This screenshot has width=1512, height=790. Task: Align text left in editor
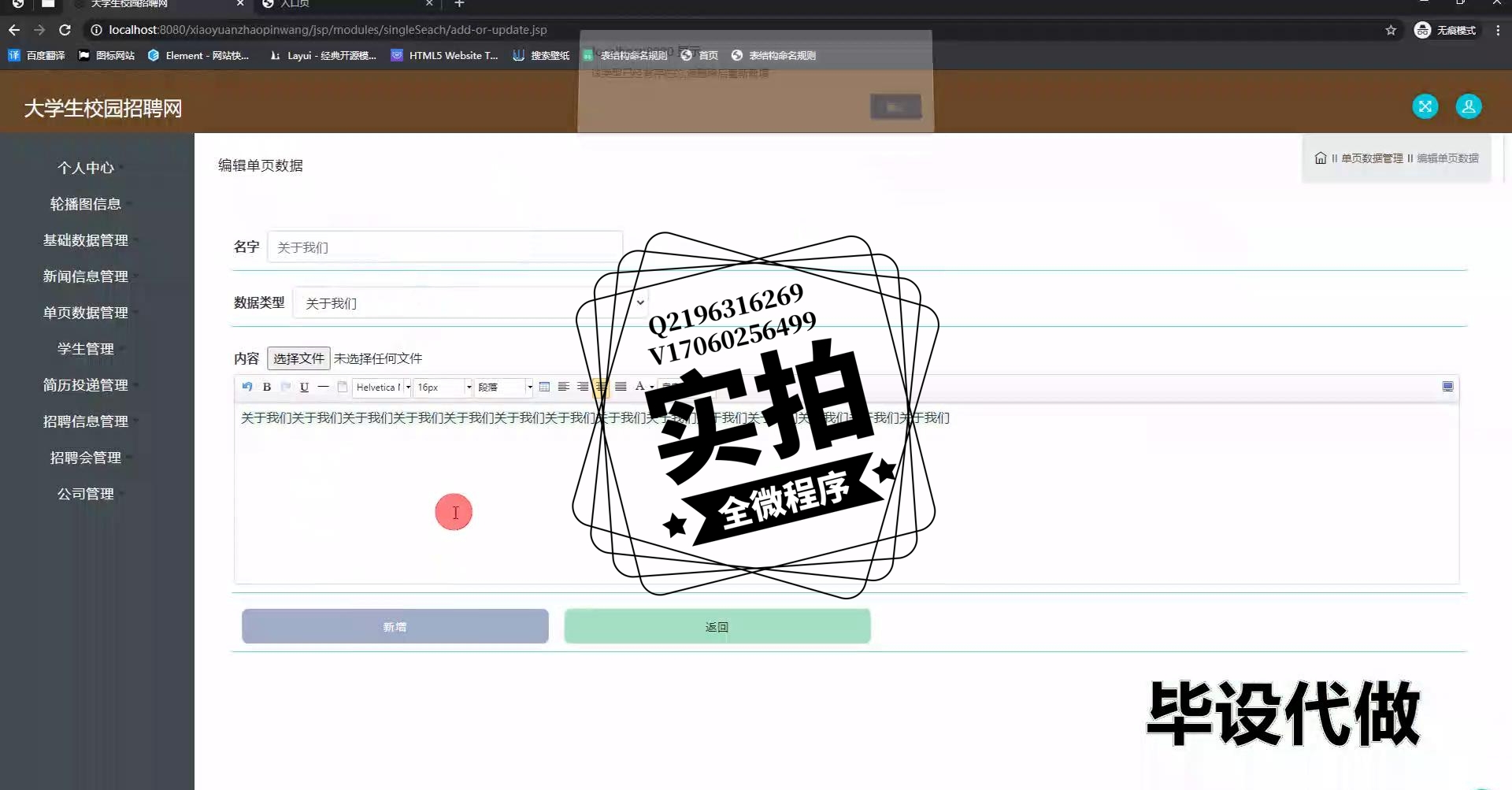pos(564,387)
